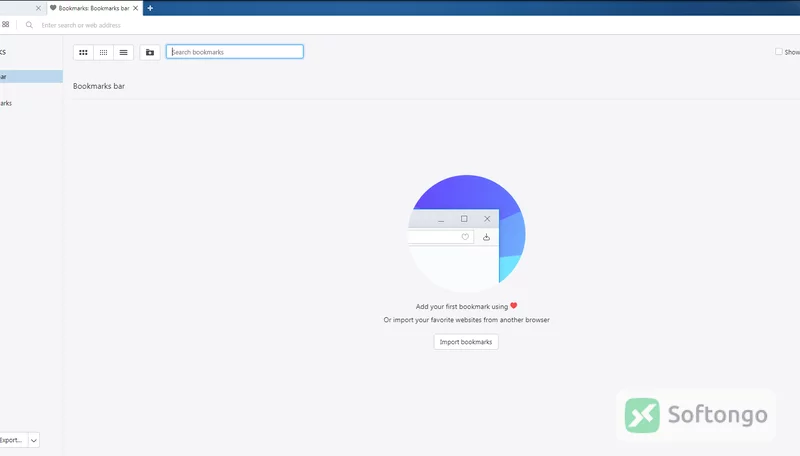Switch to large thumbnails view
Image resolution: width=800 pixels, height=456 pixels.
point(83,52)
